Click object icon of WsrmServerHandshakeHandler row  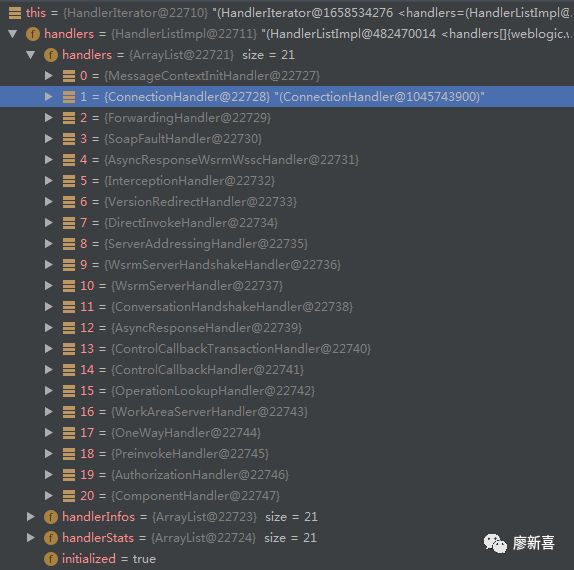[x=69, y=265]
